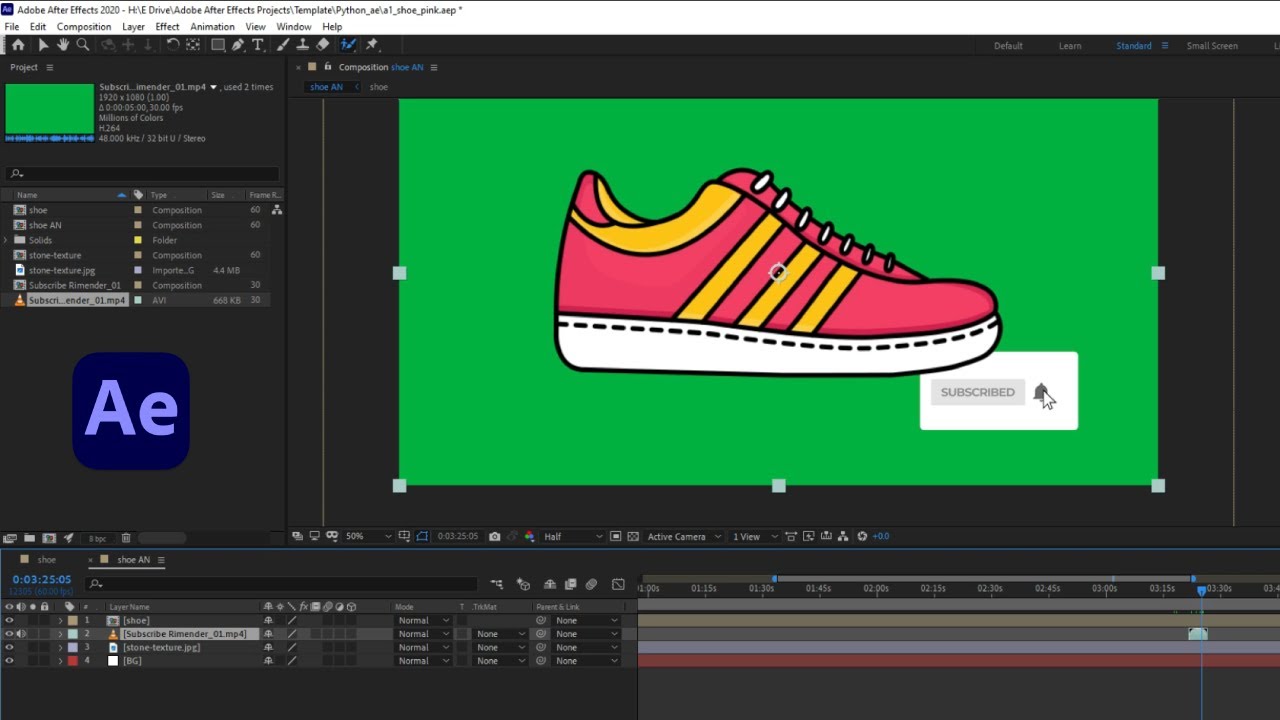
Task: Switch to the shoe timeline tab
Action: pyautogui.click(x=46, y=560)
